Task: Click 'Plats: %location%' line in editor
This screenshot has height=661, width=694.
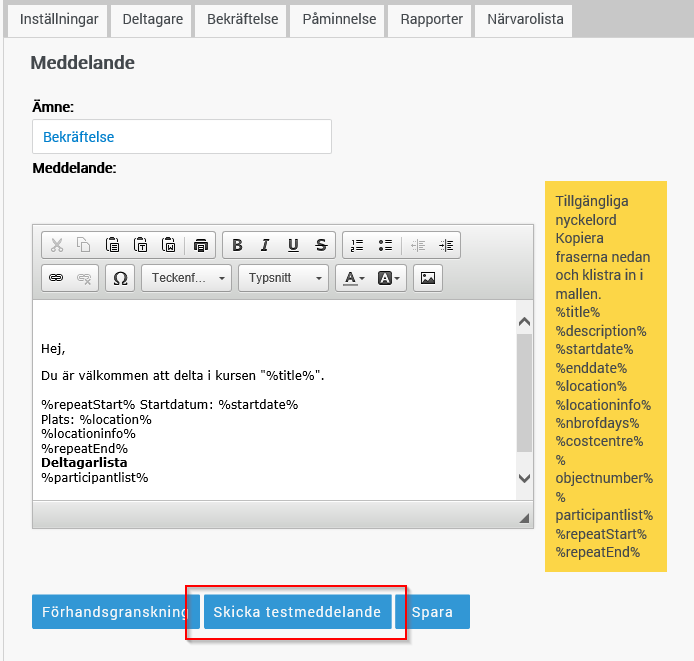Action: (96, 419)
